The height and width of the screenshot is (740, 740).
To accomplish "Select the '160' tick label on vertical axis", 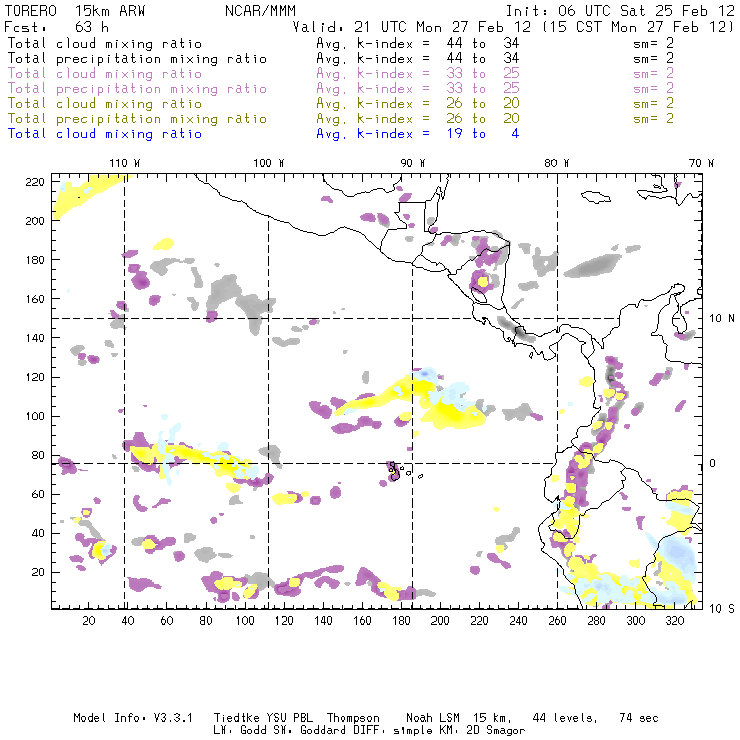I will (35, 299).
